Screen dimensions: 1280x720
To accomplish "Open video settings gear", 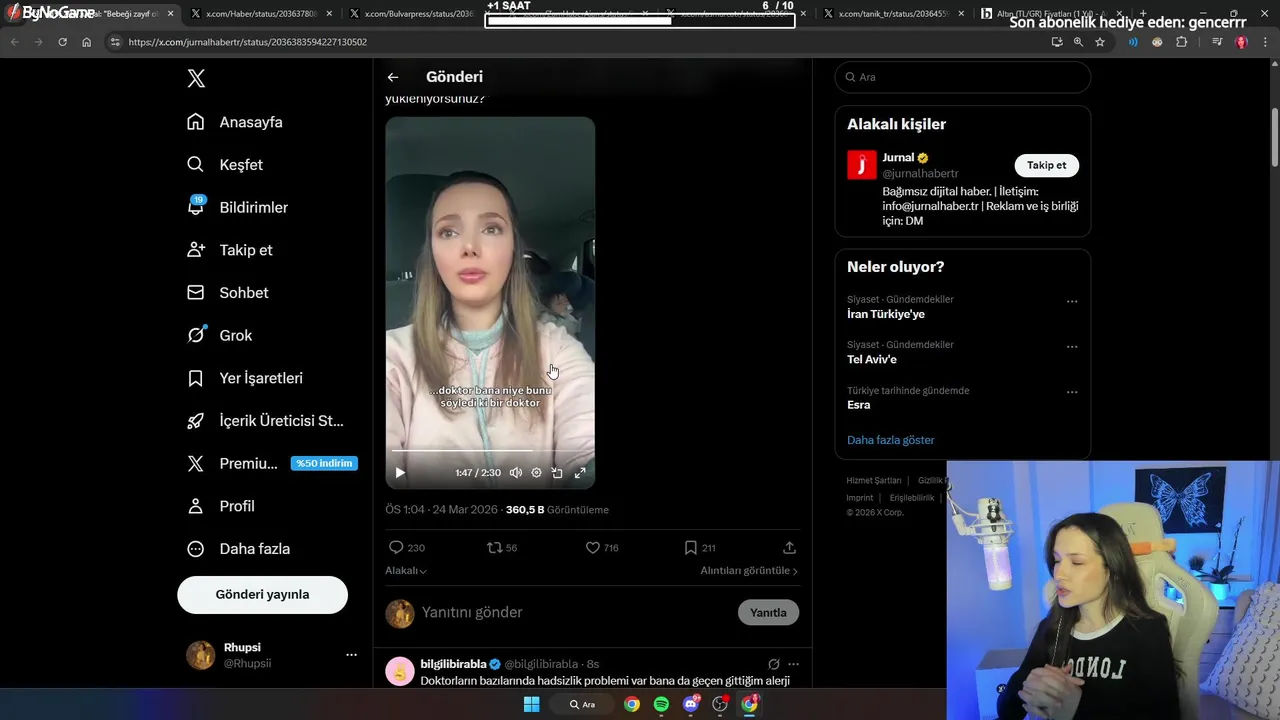I will click(536, 473).
